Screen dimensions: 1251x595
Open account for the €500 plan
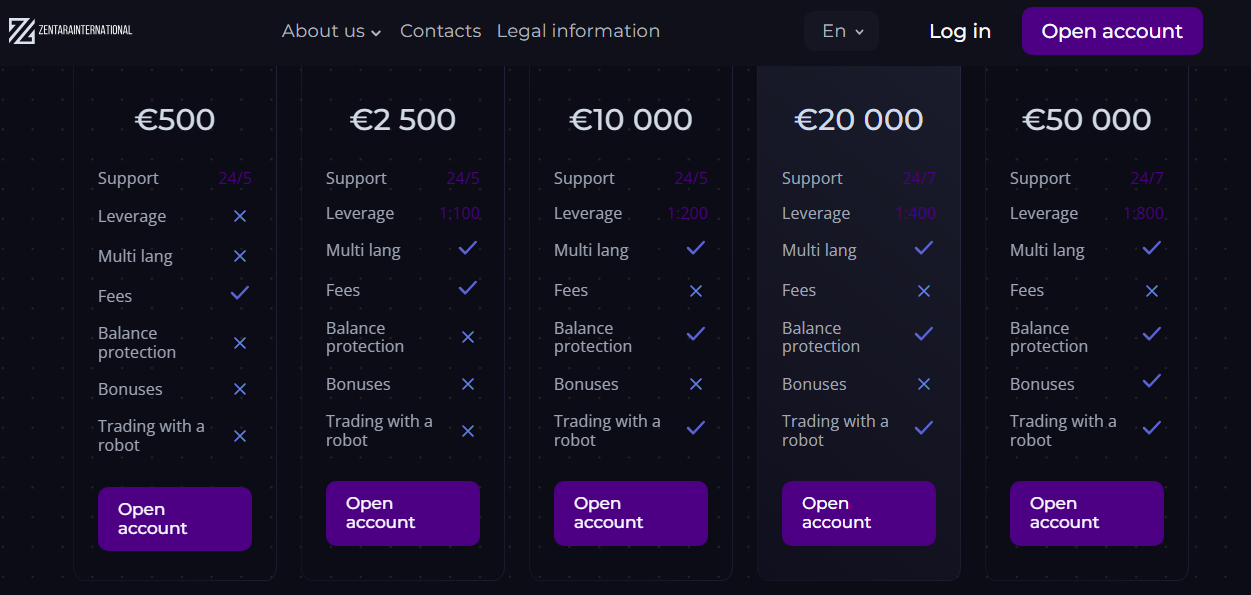175,519
